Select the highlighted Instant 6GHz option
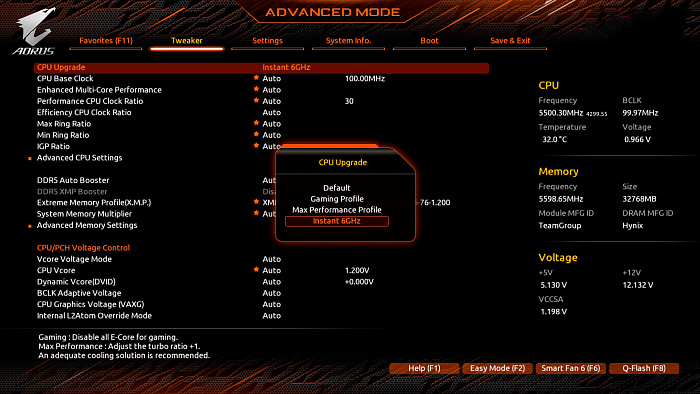 [x=337, y=221]
